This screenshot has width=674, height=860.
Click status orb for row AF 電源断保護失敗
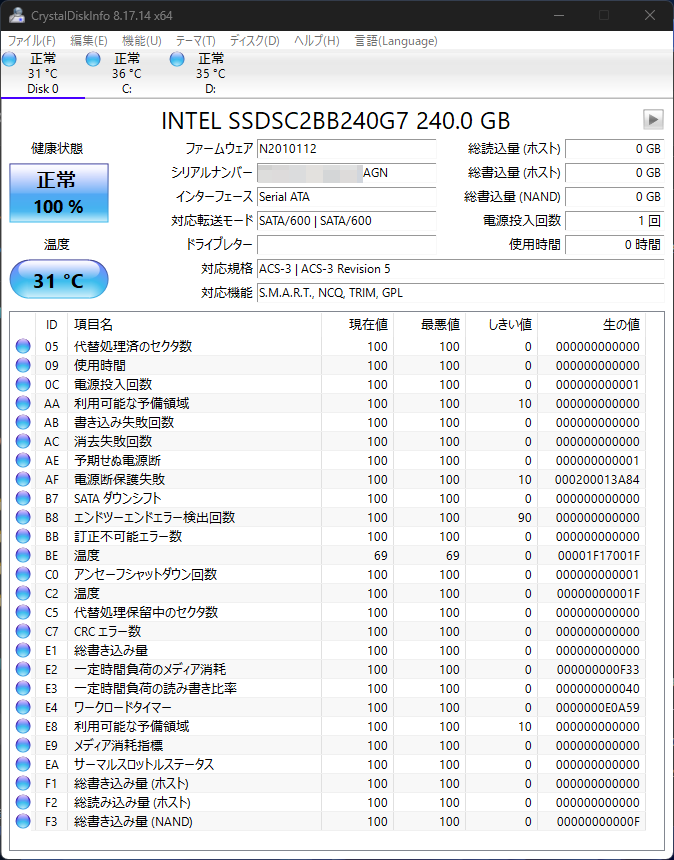pos(23,479)
